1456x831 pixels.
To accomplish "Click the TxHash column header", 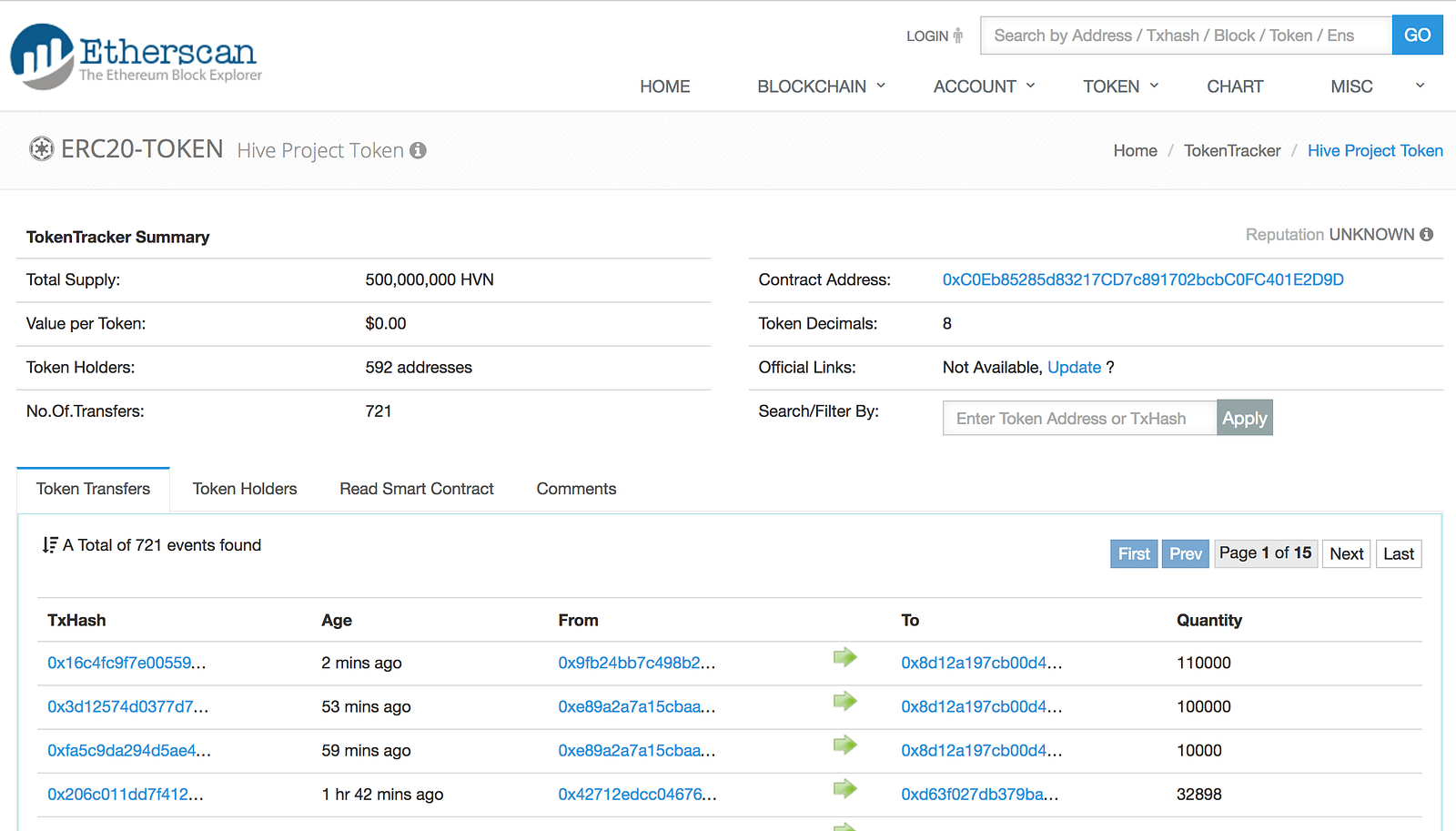I will 76,620.
